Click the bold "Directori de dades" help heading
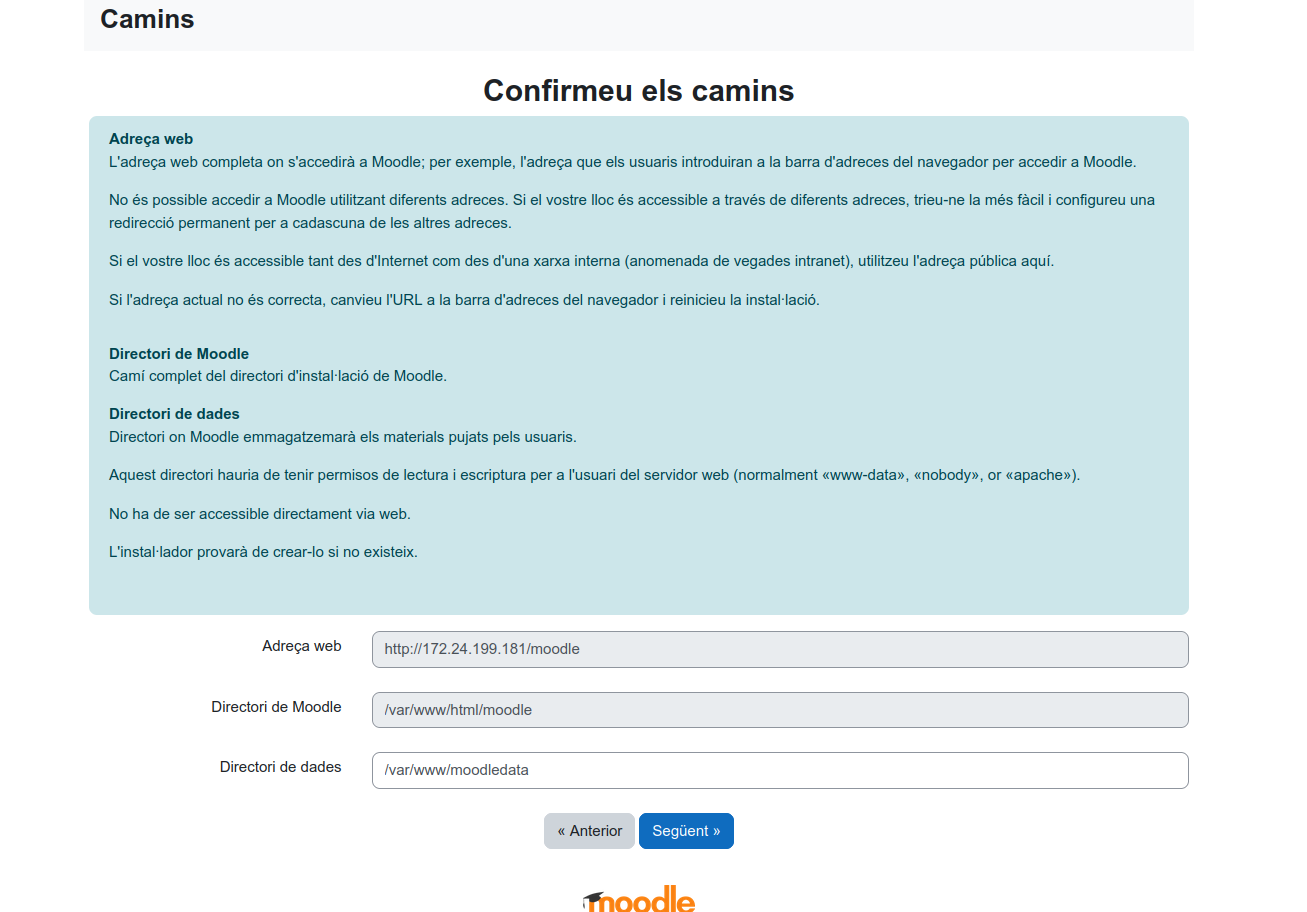The image size is (1307, 912). [x=174, y=414]
